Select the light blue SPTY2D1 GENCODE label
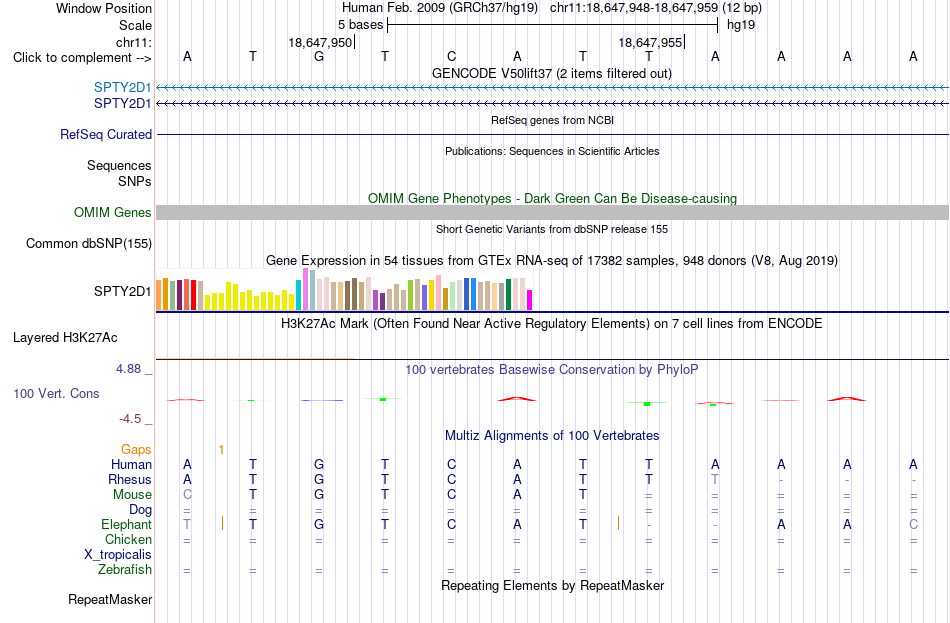Screen dimensions: 950x623 122,88
